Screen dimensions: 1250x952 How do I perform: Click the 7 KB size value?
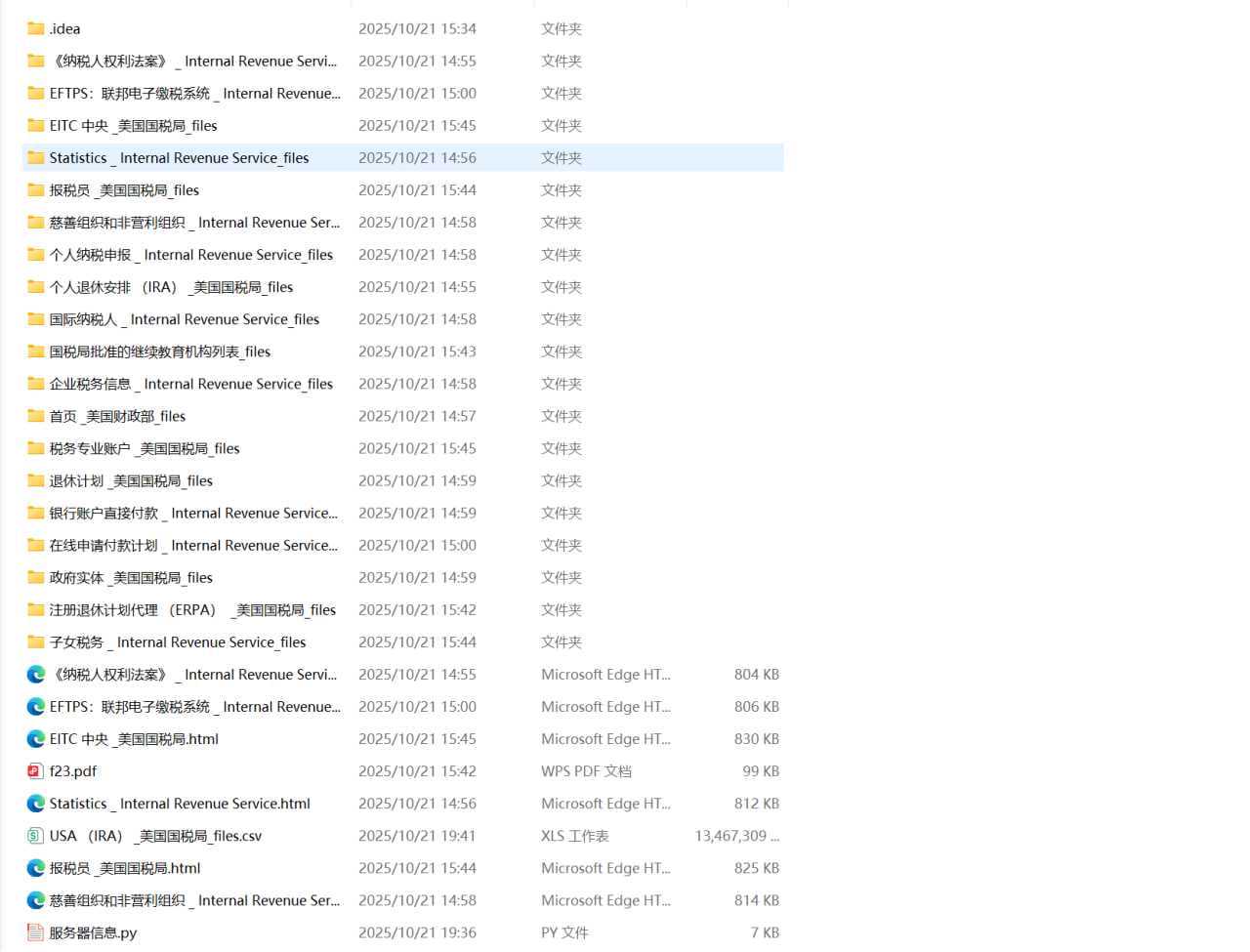click(765, 931)
